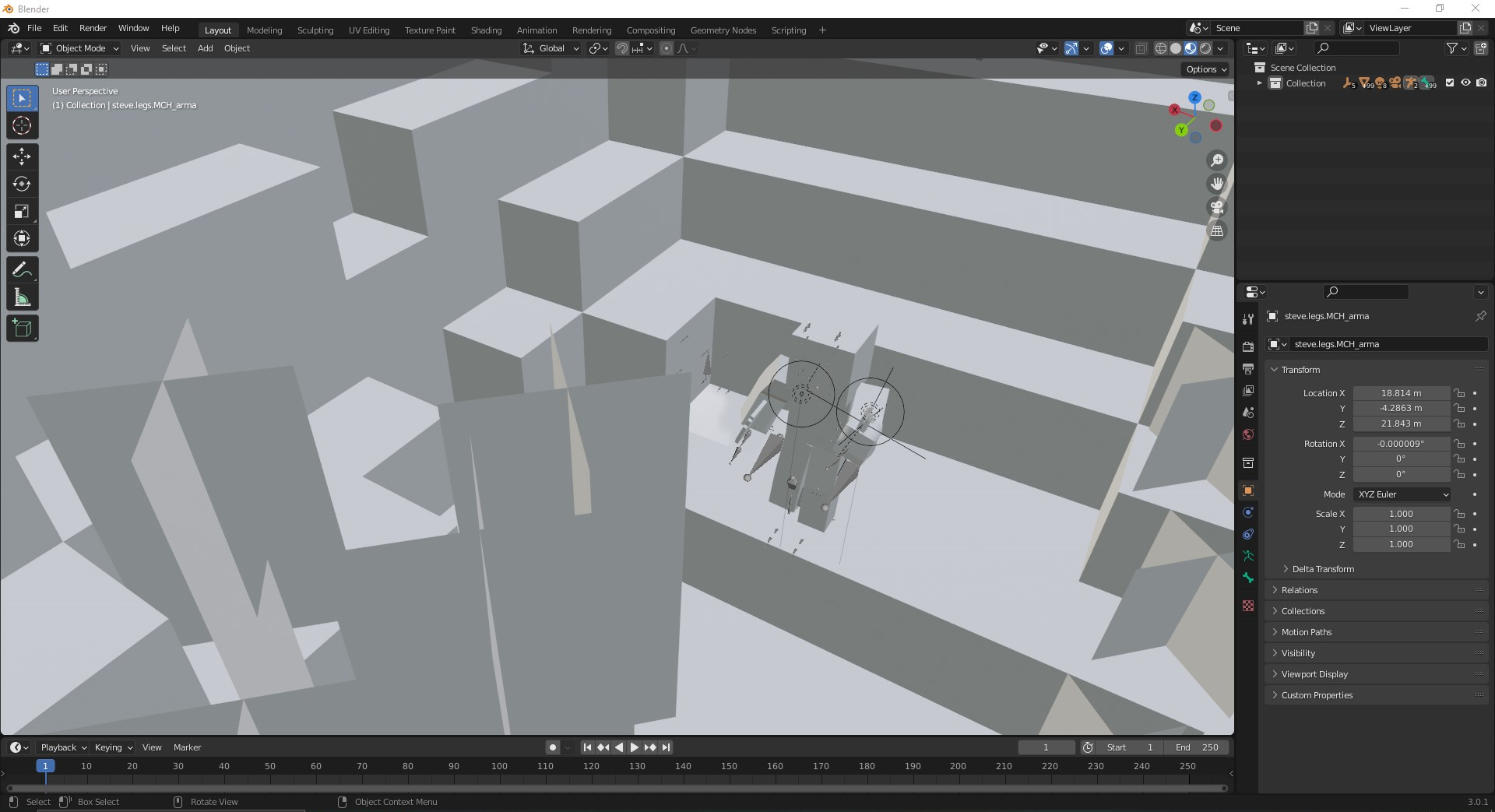
Task: Open the Rotation Mode dropdown showing XYZ Euler
Action: point(1402,494)
